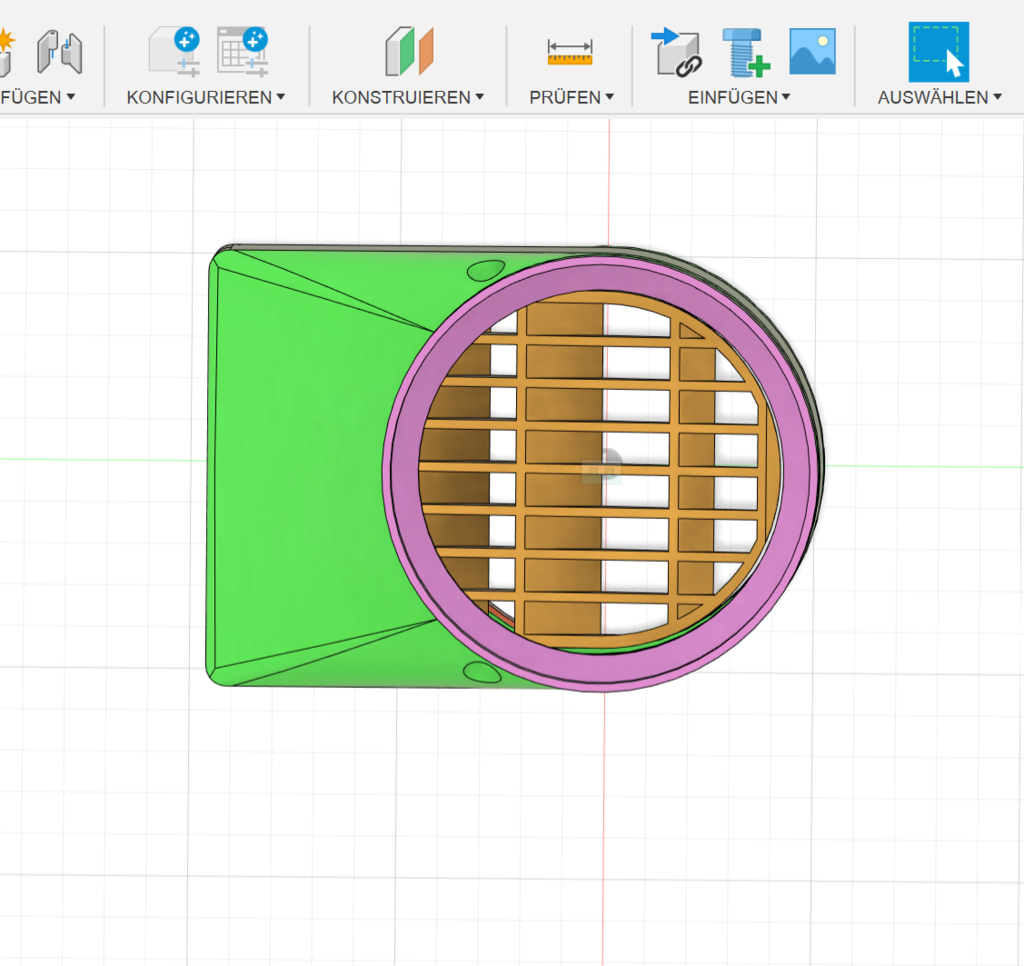The image size is (1024, 966).
Task: Open the PRÜFEN dropdown menu
Action: (571, 97)
